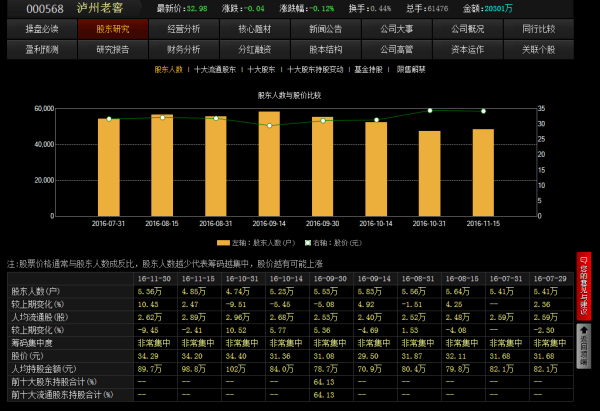600x411 pixels.
Task: Click the 2016-08-15 bar
Action: (162, 165)
